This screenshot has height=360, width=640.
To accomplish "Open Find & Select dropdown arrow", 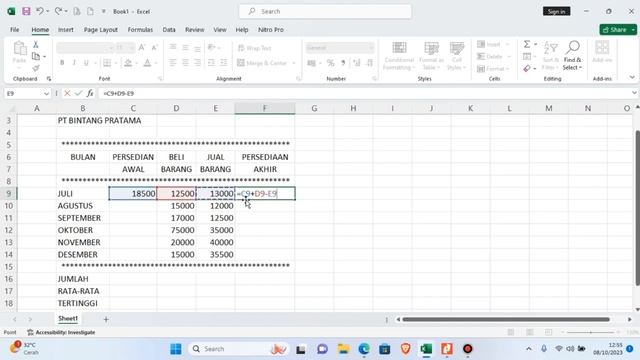I will 580,68.
